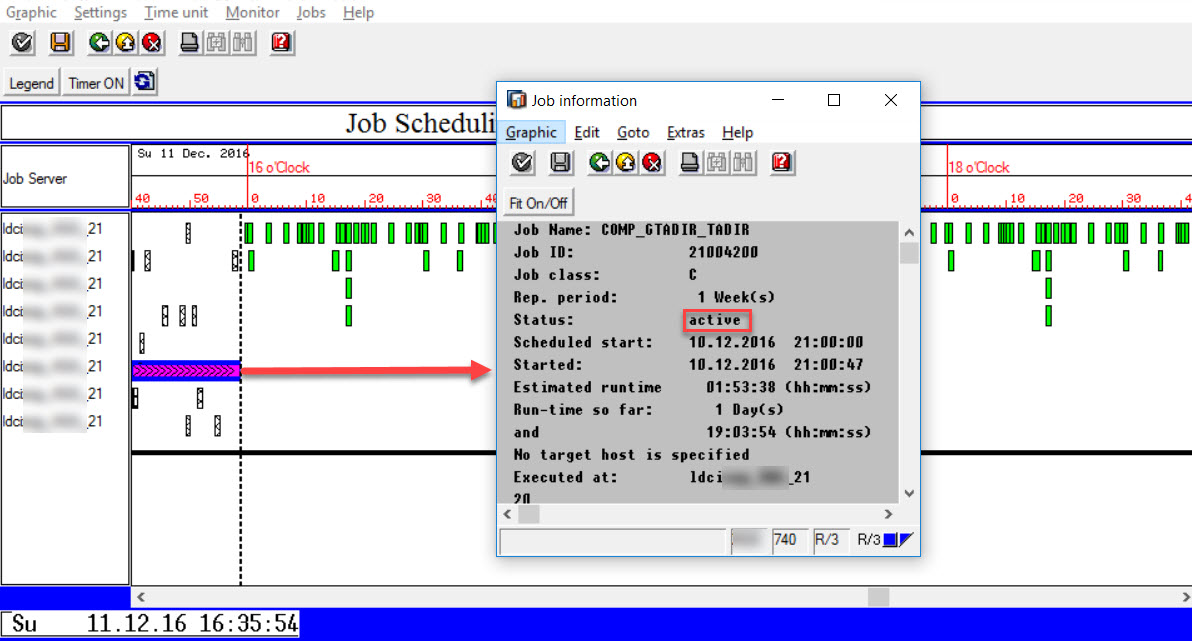The image size is (1192, 641).
Task: Click the Legend button
Action: point(31,83)
